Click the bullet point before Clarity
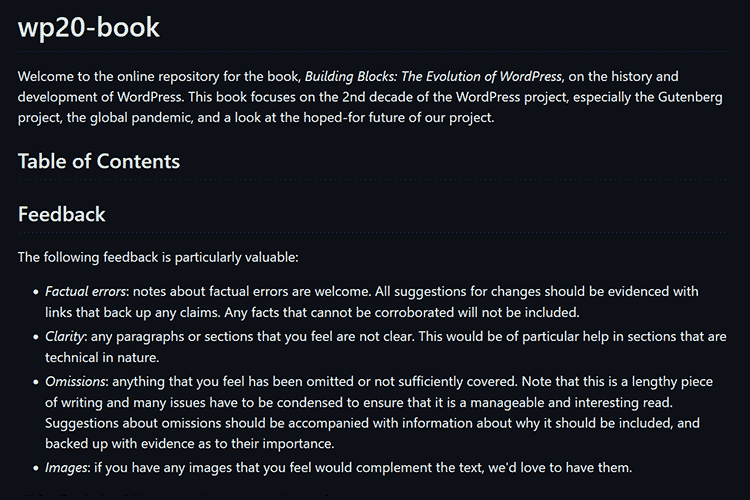The image size is (750, 500). [x=34, y=337]
